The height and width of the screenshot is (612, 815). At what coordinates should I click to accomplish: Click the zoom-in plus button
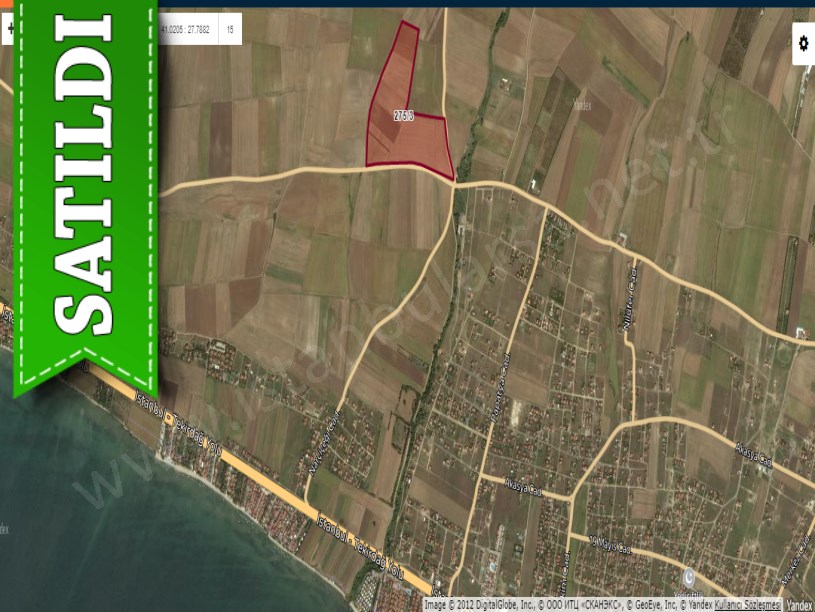(x=10, y=30)
